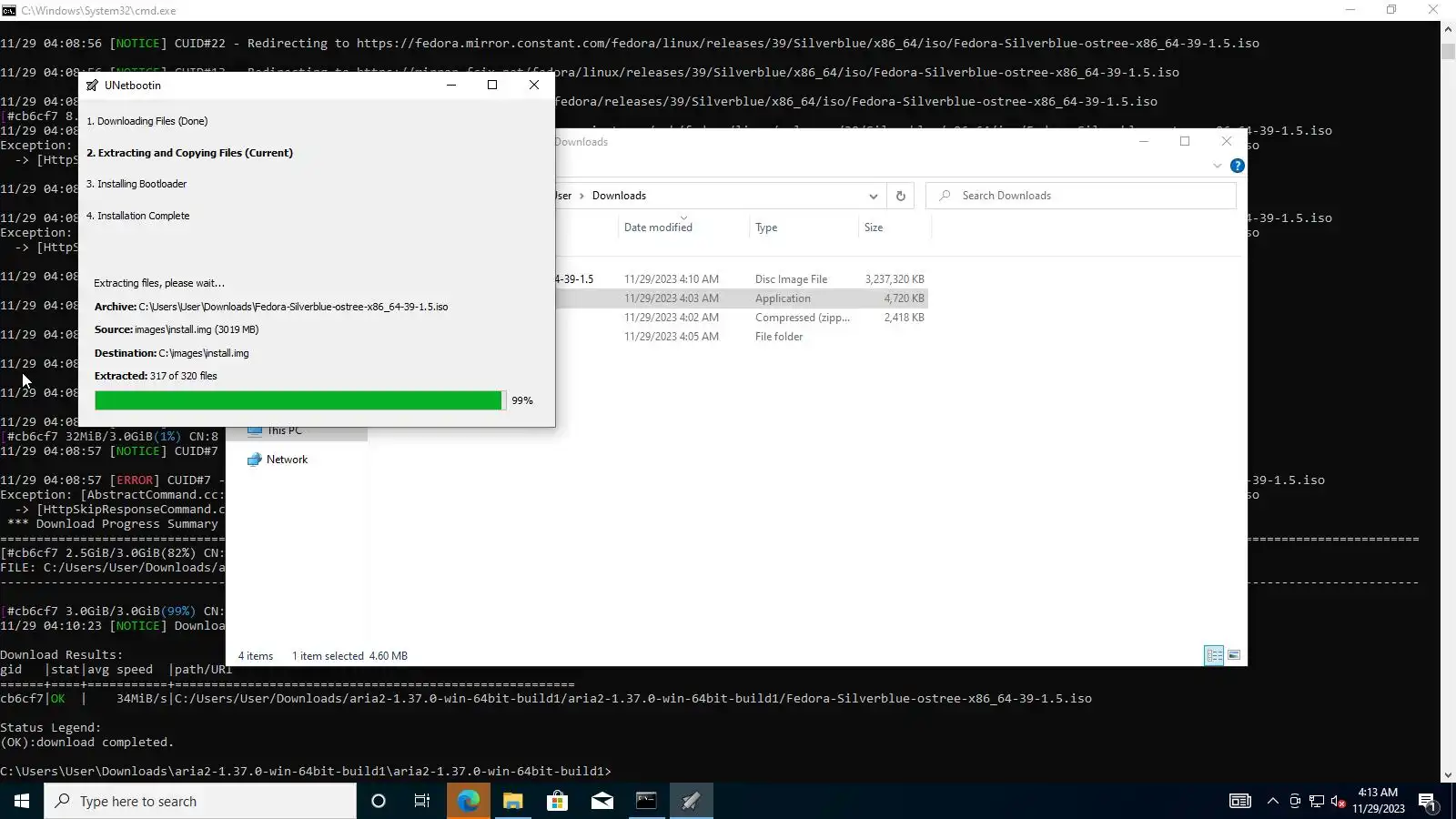The width and height of the screenshot is (1456, 819).
Task: Open Microsoft Edge from the taskbar
Action: (468, 801)
